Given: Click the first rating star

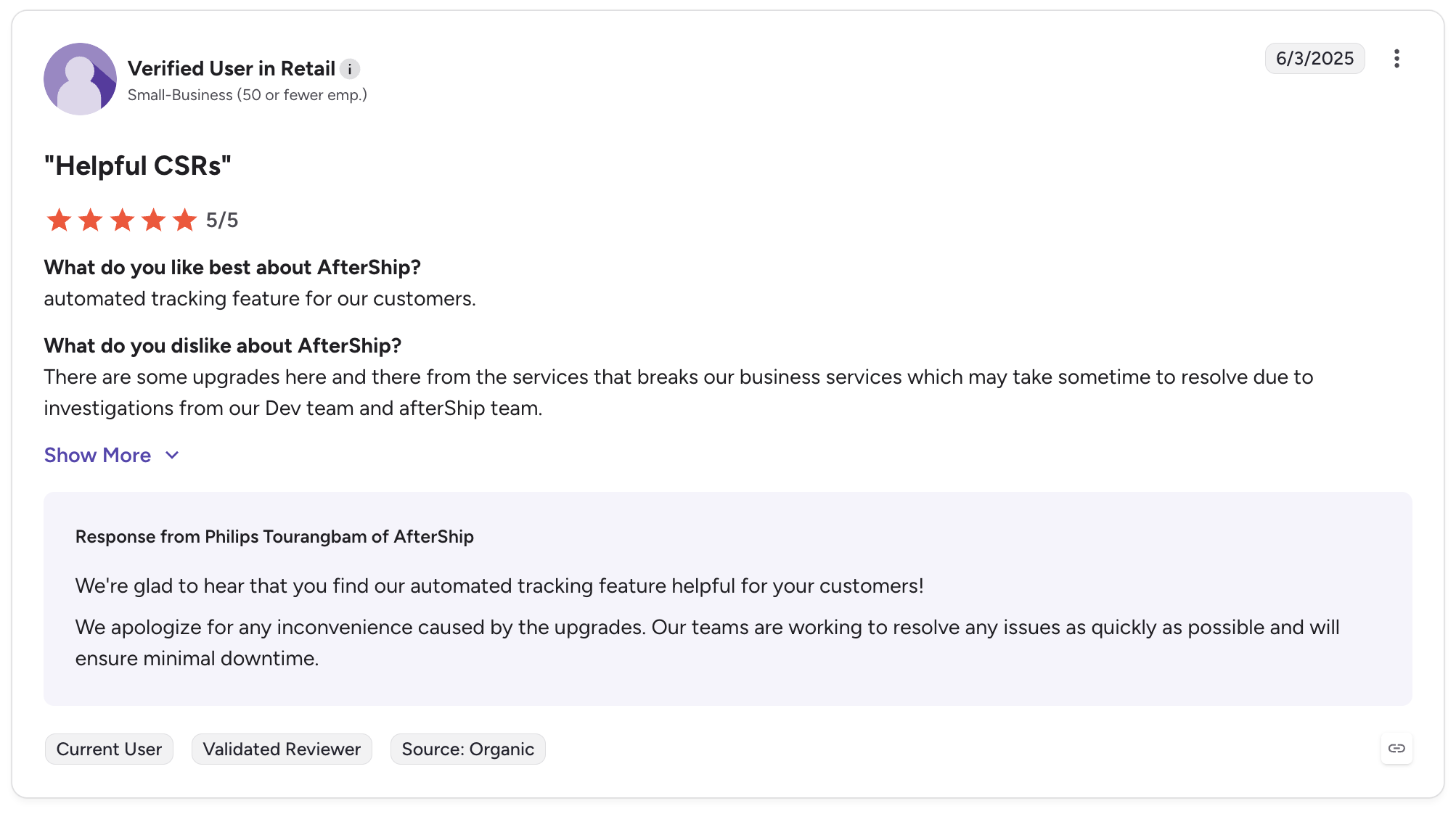Looking at the screenshot, I should coord(59,220).
